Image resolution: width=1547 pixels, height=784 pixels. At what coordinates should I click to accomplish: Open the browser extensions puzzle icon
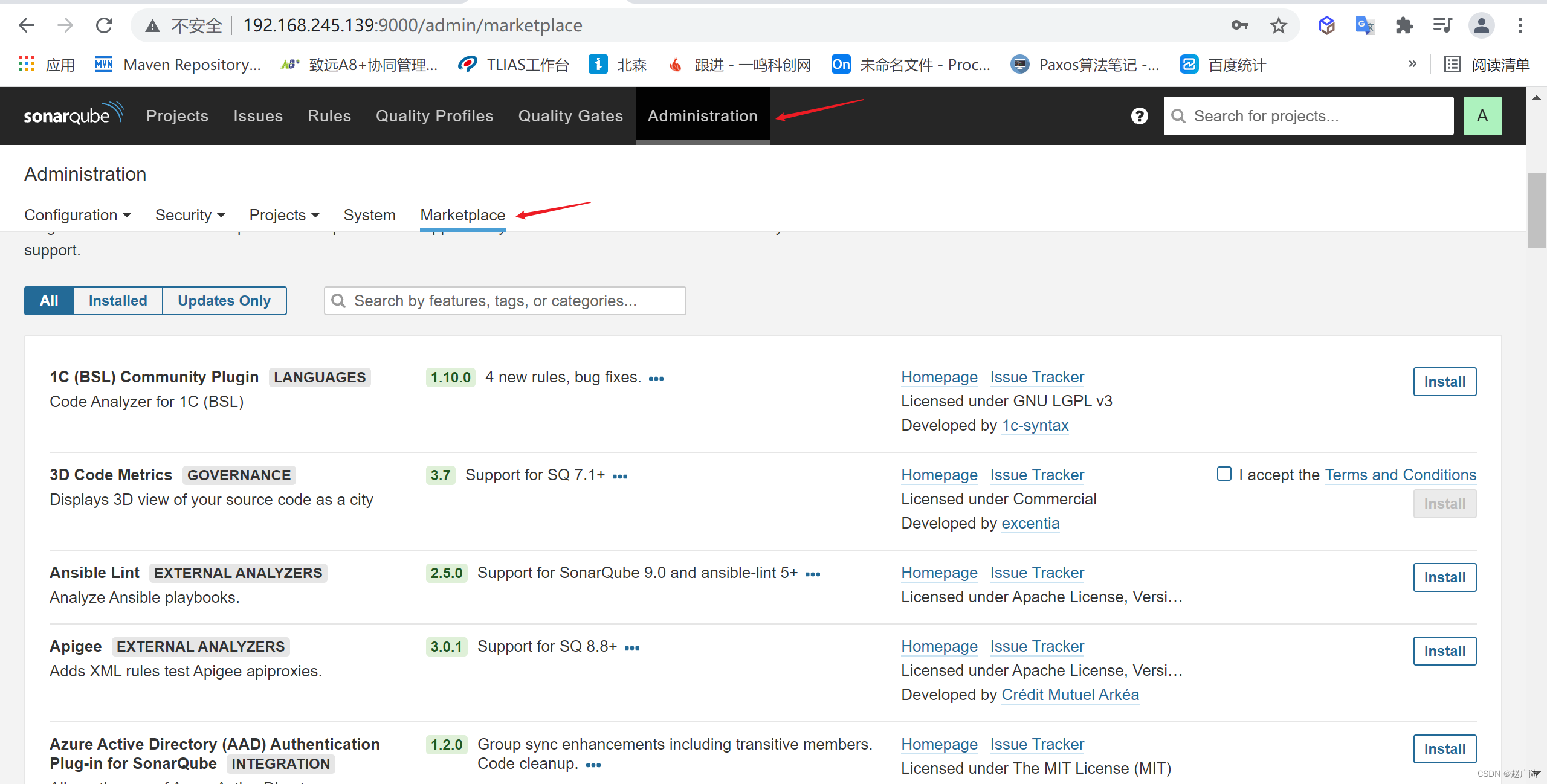pyautogui.click(x=1404, y=25)
